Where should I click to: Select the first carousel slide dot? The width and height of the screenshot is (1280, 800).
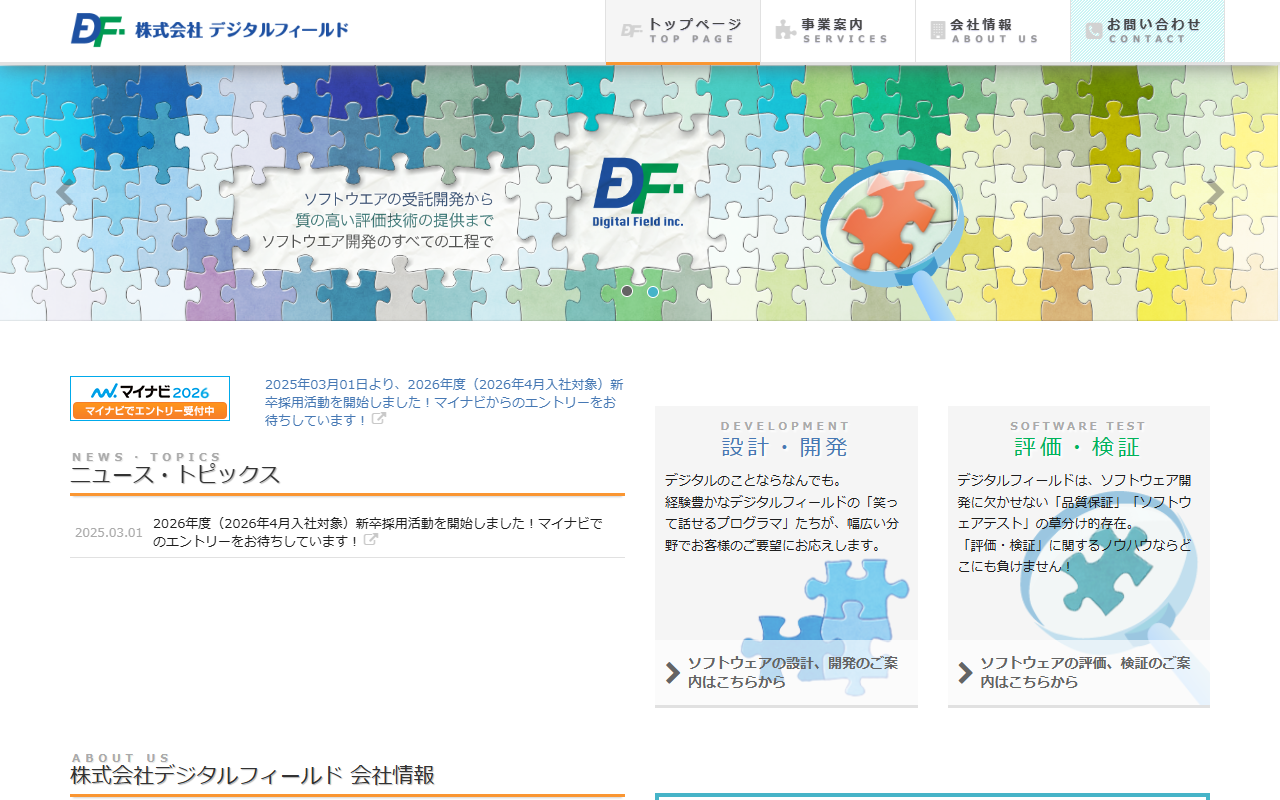pyautogui.click(x=627, y=291)
